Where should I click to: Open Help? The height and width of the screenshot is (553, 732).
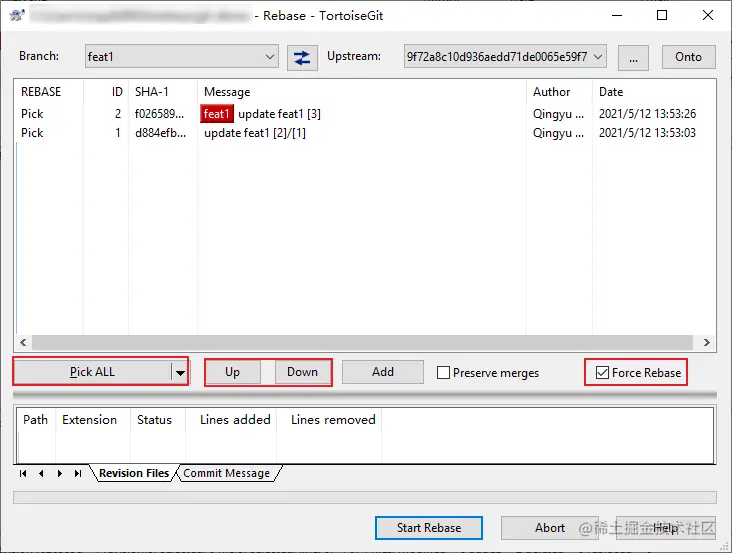[666, 528]
